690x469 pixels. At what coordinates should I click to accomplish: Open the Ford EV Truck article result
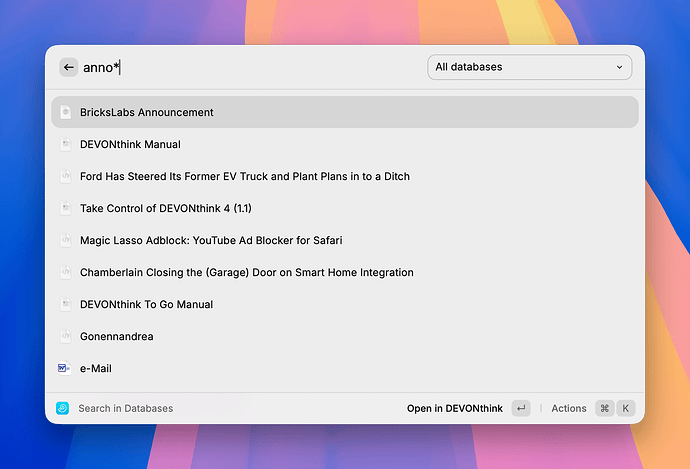pos(244,176)
